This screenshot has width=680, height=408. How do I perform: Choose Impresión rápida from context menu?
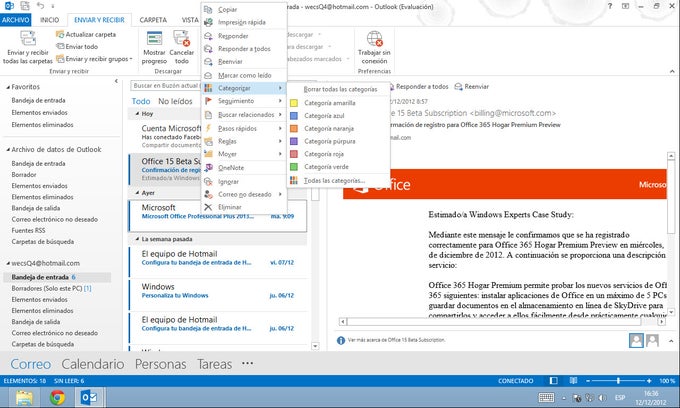click(x=244, y=22)
